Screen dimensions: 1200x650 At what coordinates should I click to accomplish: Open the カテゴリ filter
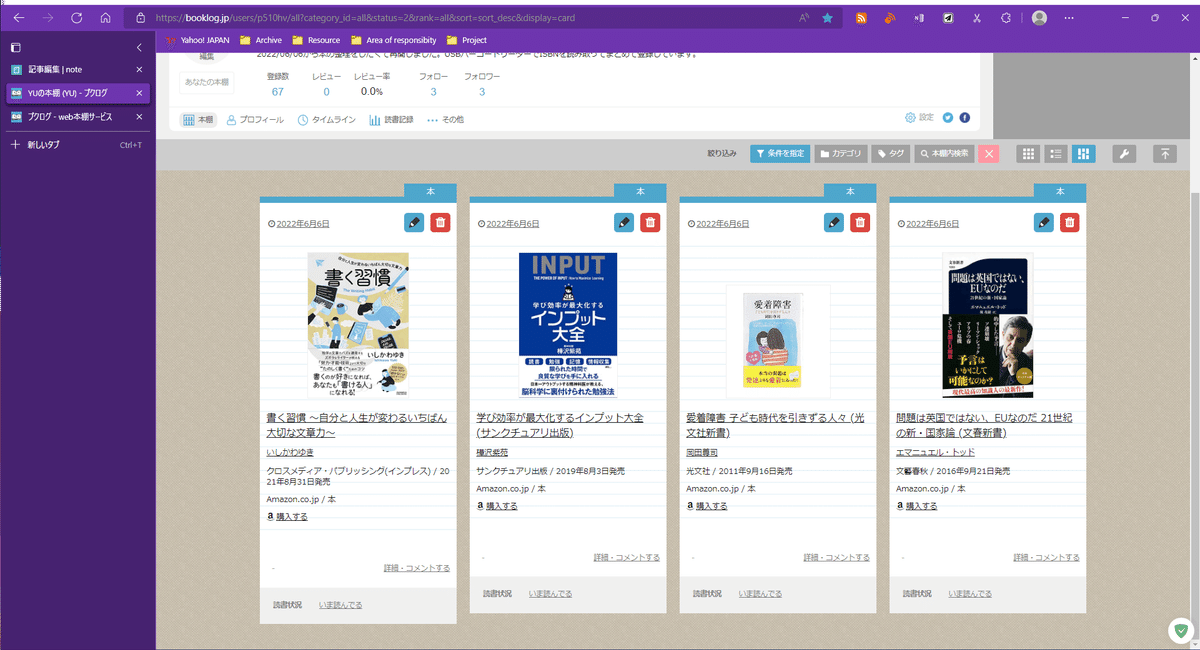coord(841,154)
